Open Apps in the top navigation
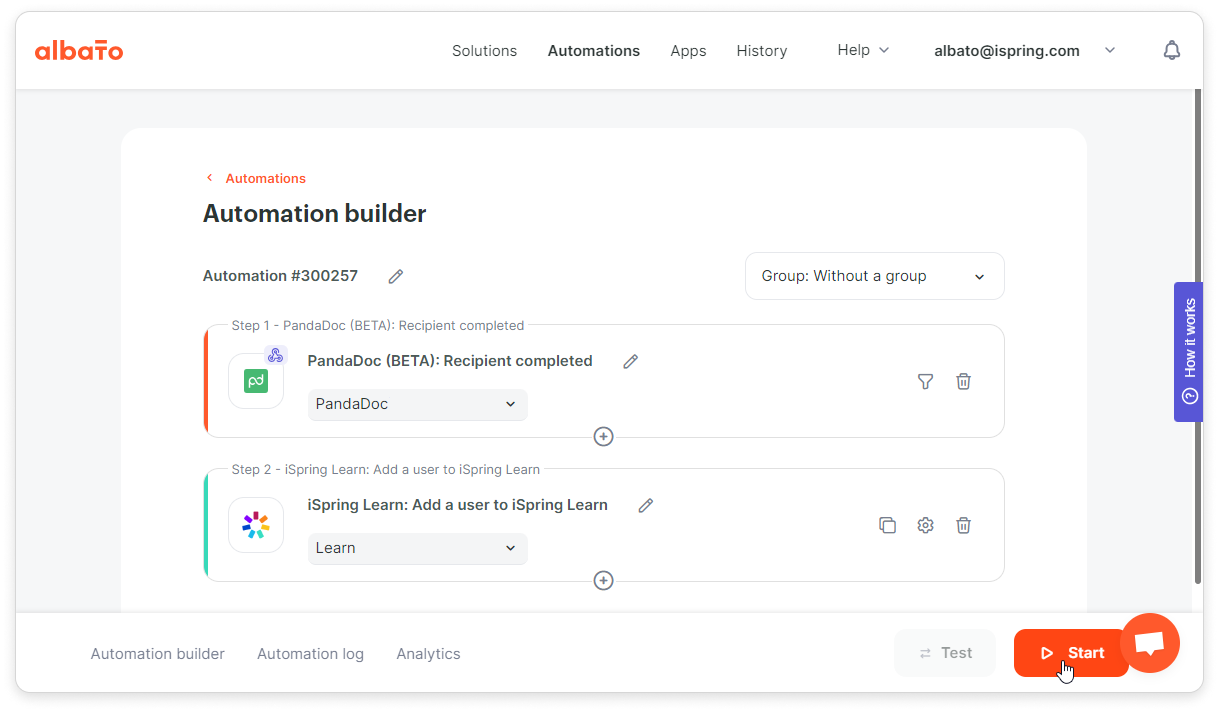Viewport: 1219px width, 712px height. point(688,51)
